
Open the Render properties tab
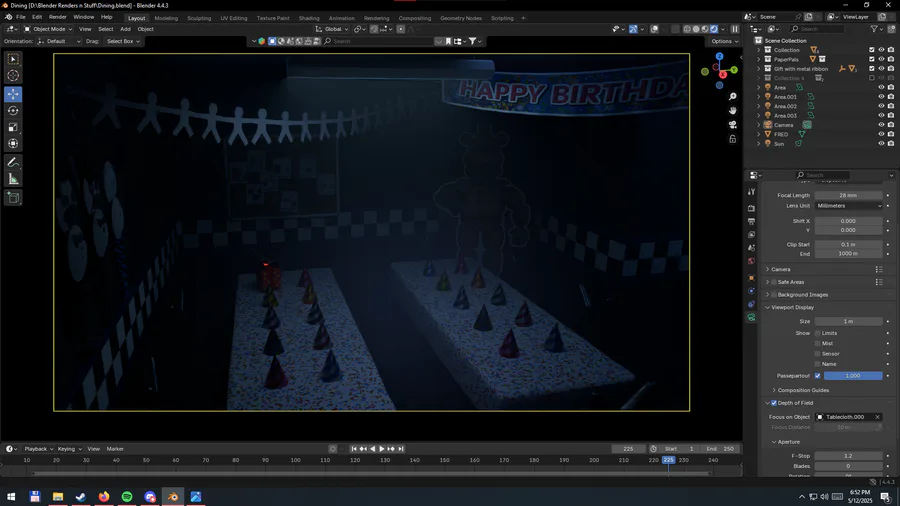point(751,208)
